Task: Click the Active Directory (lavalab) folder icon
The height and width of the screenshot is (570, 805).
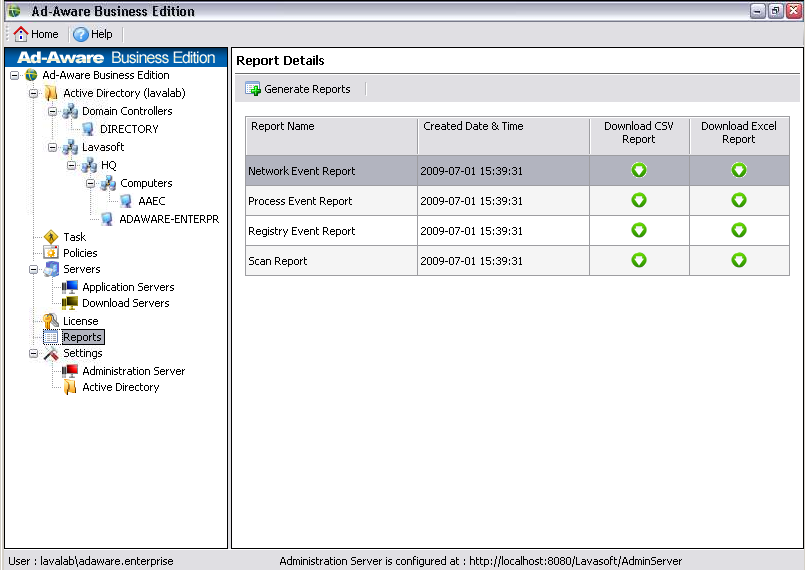Action: click(51, 93)
